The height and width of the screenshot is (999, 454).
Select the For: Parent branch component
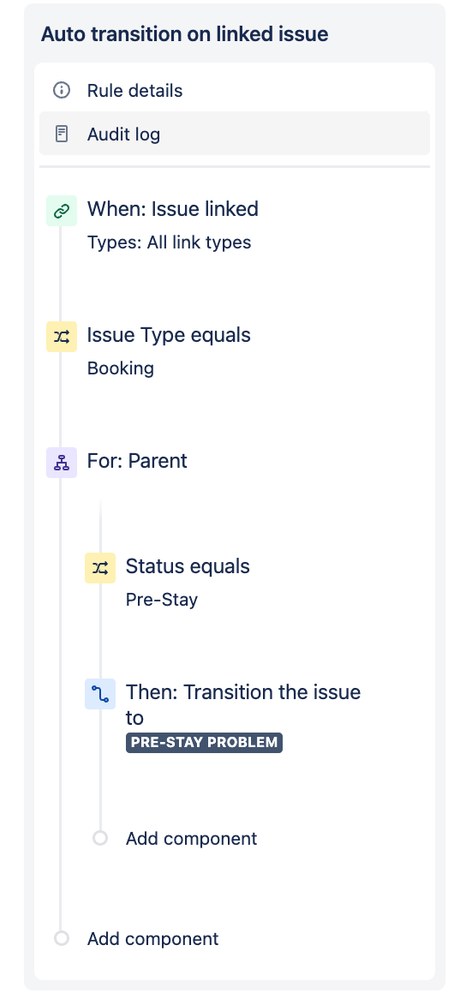137,461
